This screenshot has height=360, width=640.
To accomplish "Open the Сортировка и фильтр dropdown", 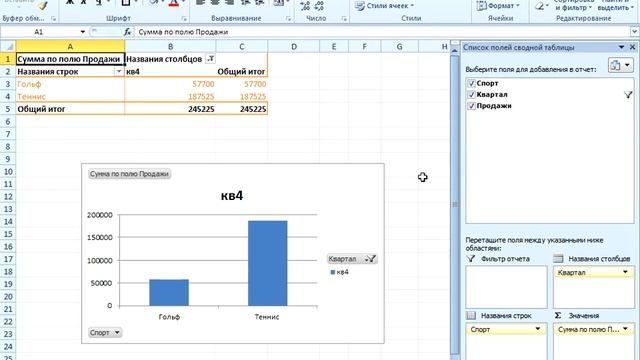I will [x=573, y=5].
